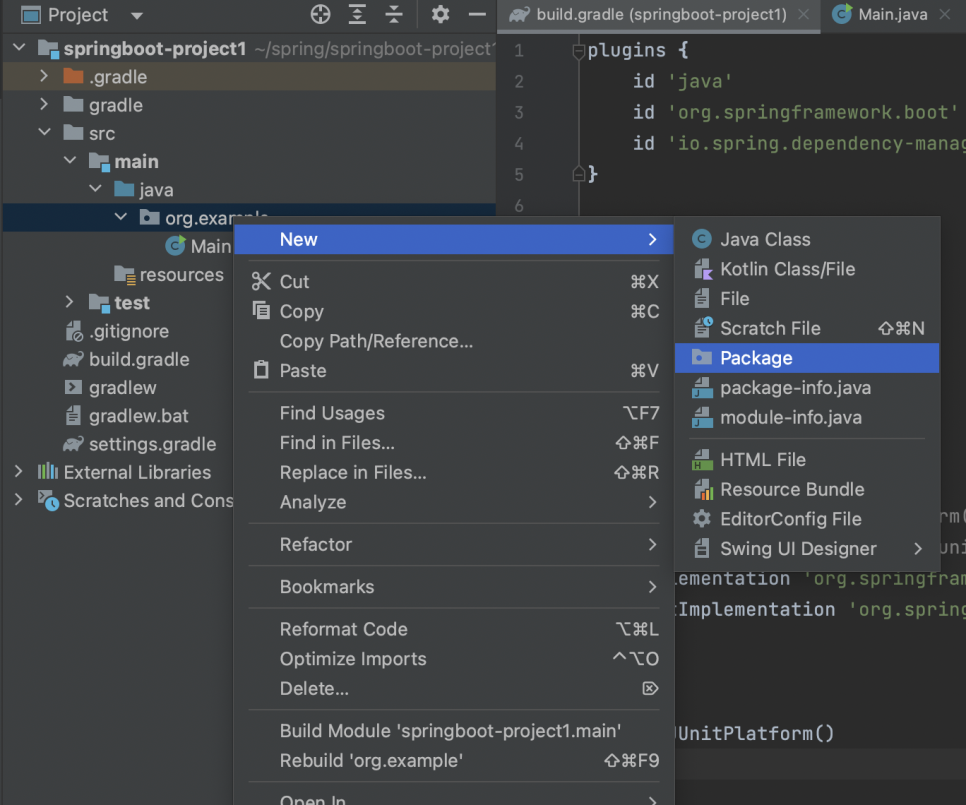Viewport: 966px width, 805px height.
Task: Close the build.gradle tab
Action: click(804, 14)
